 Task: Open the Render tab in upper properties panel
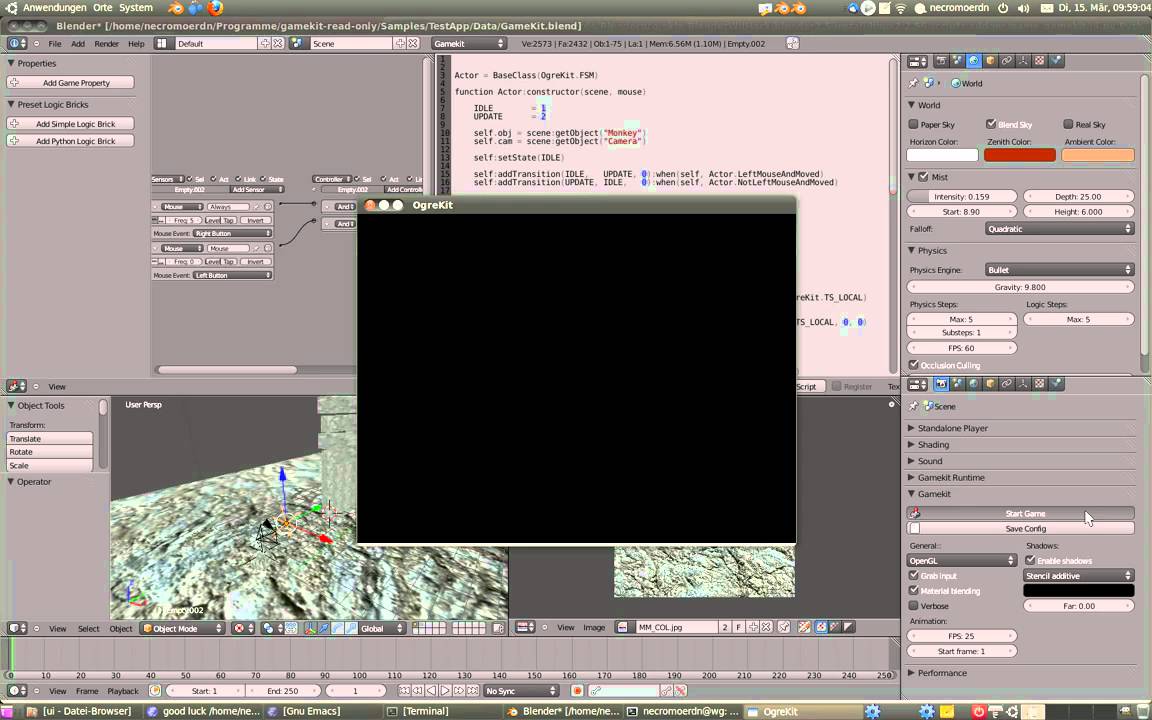point(941,61)
